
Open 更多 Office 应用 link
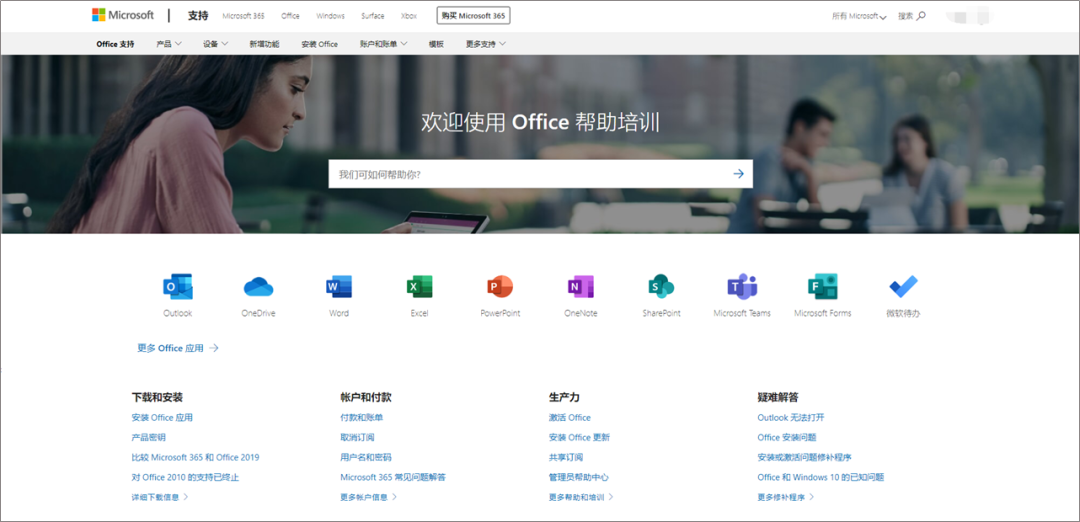[x=178, y=348]
